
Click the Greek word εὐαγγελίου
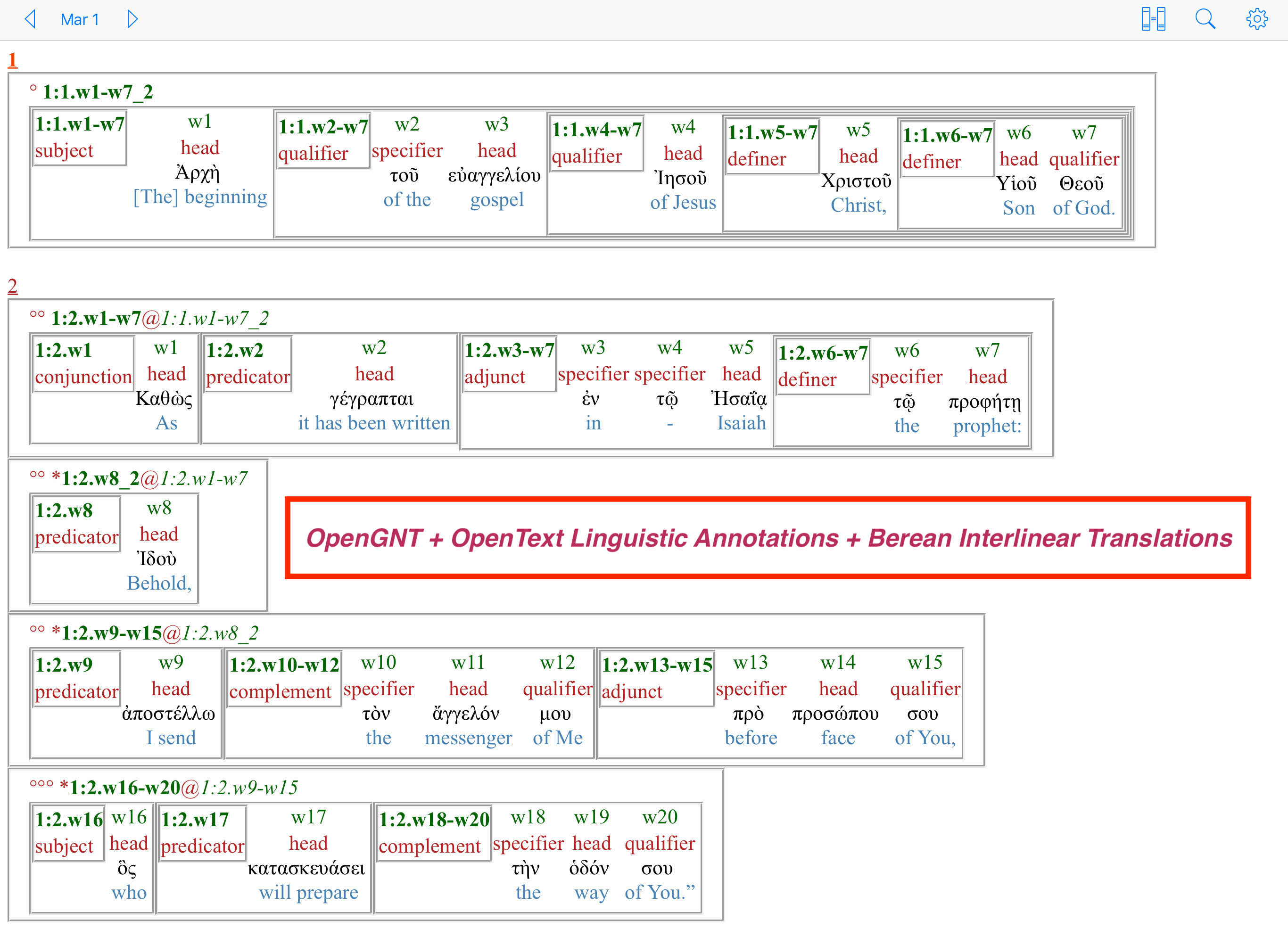pyautogui.click(x=494, y=175)
